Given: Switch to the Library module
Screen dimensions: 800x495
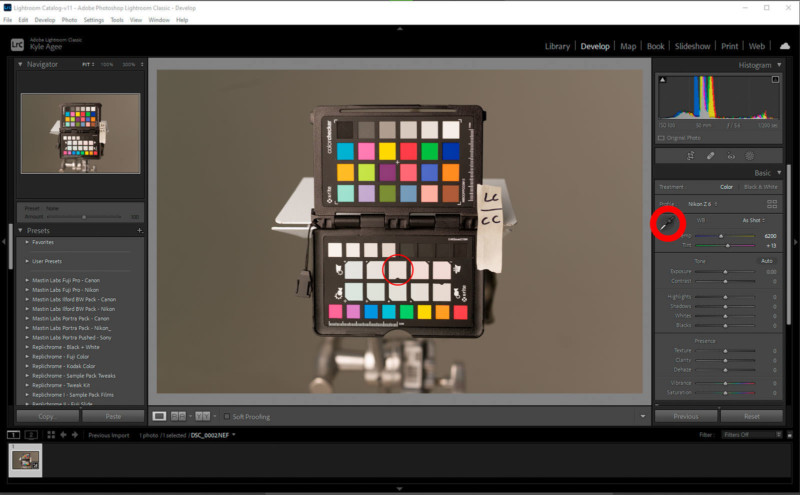Looking at the screenshot, I should tap(557, 46).
